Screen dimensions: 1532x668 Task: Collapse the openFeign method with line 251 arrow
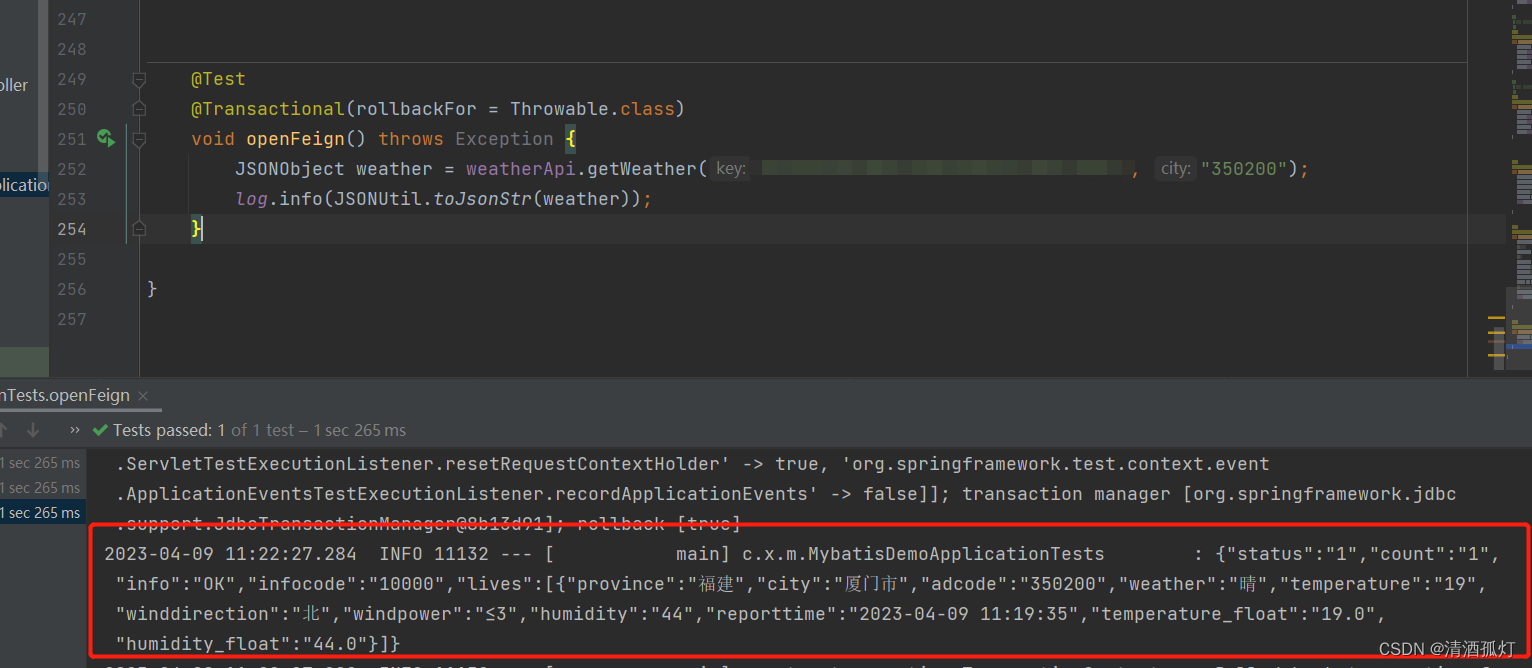(x=139, y=139)
